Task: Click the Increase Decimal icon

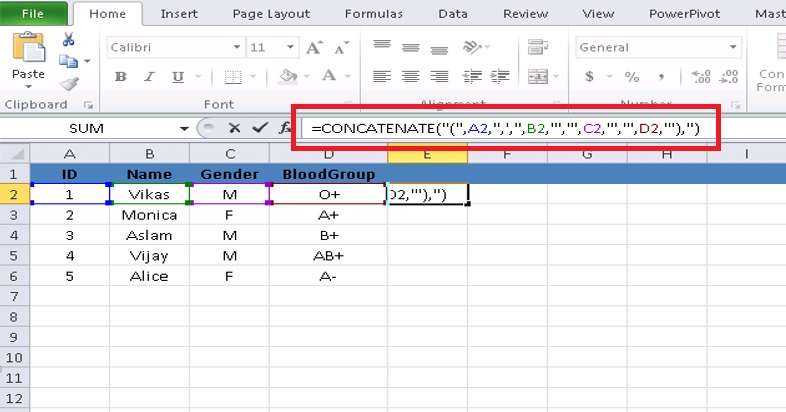Action: 701,76
